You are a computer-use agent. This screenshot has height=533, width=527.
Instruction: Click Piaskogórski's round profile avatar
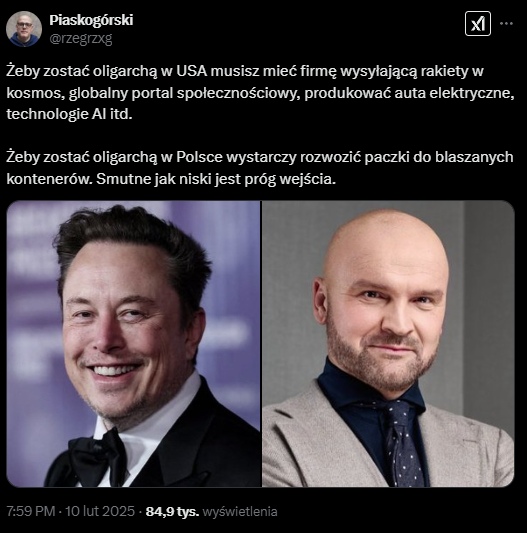[24, 29]
